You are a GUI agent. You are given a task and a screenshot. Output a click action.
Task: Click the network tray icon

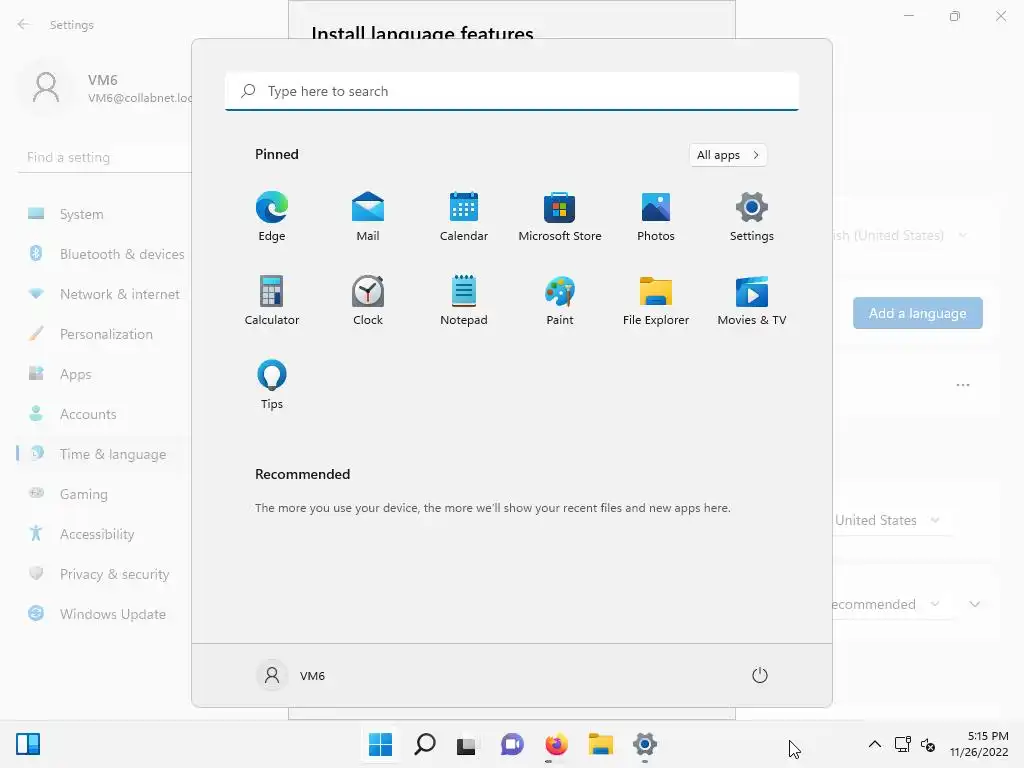903,744
